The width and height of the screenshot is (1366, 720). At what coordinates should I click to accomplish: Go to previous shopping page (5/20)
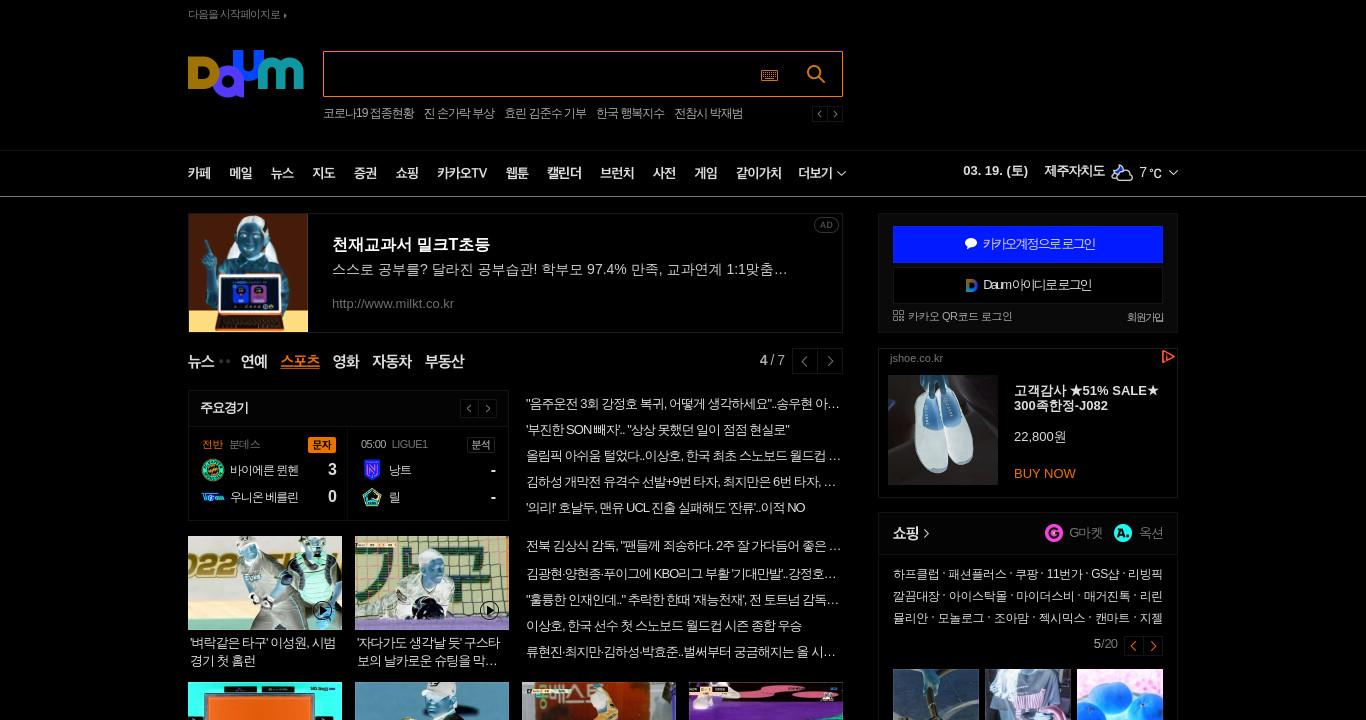tap(1134, 646)
